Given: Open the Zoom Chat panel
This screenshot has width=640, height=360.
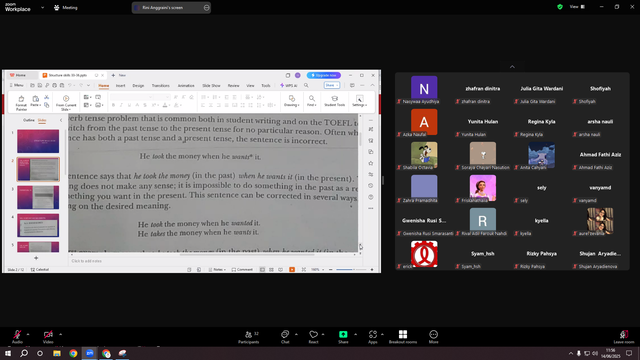Looking at the screenshot, I should pyautogui.click(x=285, y=337).
